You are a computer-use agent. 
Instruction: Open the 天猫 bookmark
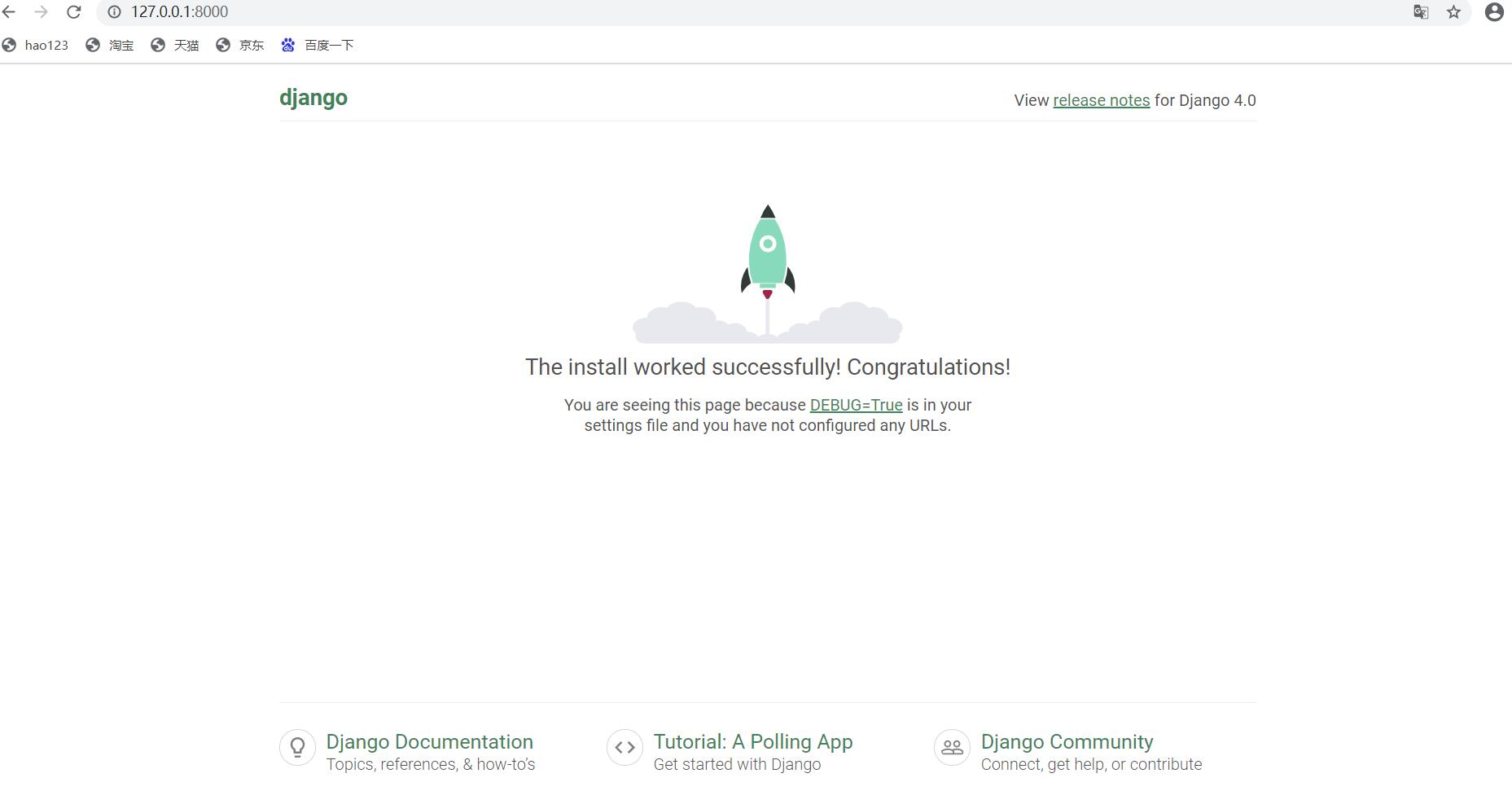pyautogui.click(x=175, y=45)
